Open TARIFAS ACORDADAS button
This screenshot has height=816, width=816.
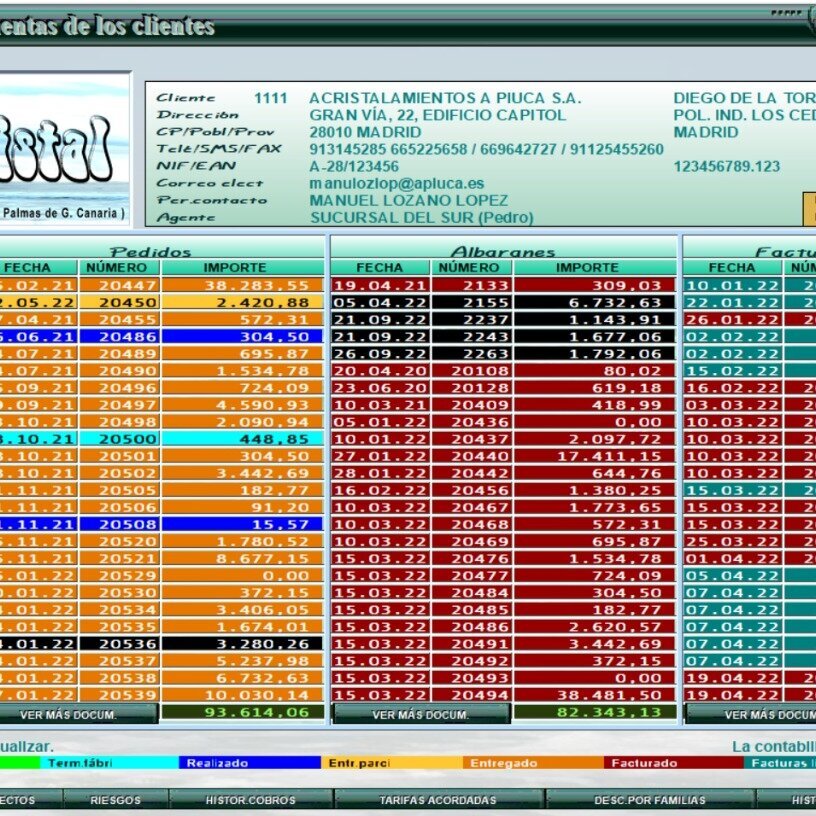pos(438,800)
